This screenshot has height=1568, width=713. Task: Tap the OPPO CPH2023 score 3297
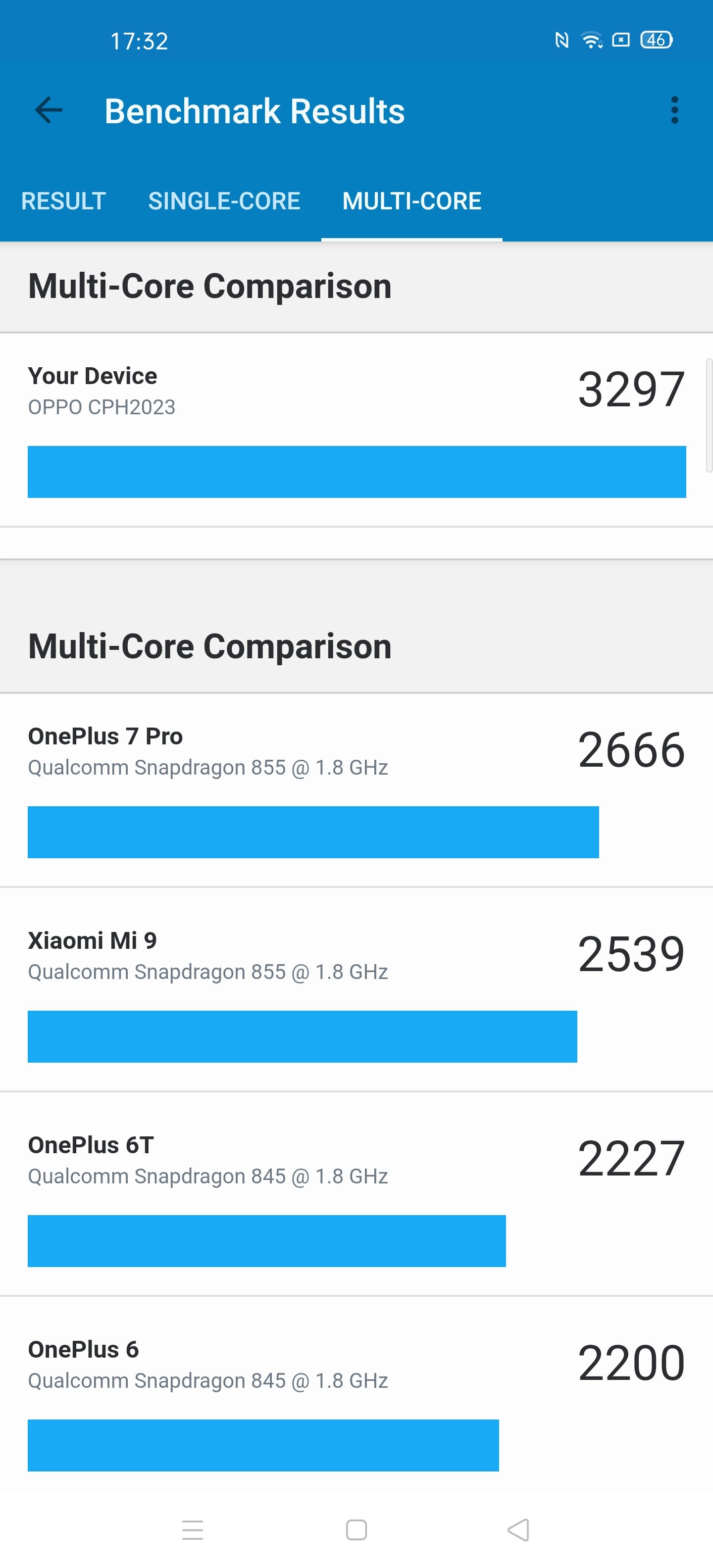[x=631, y=390]
